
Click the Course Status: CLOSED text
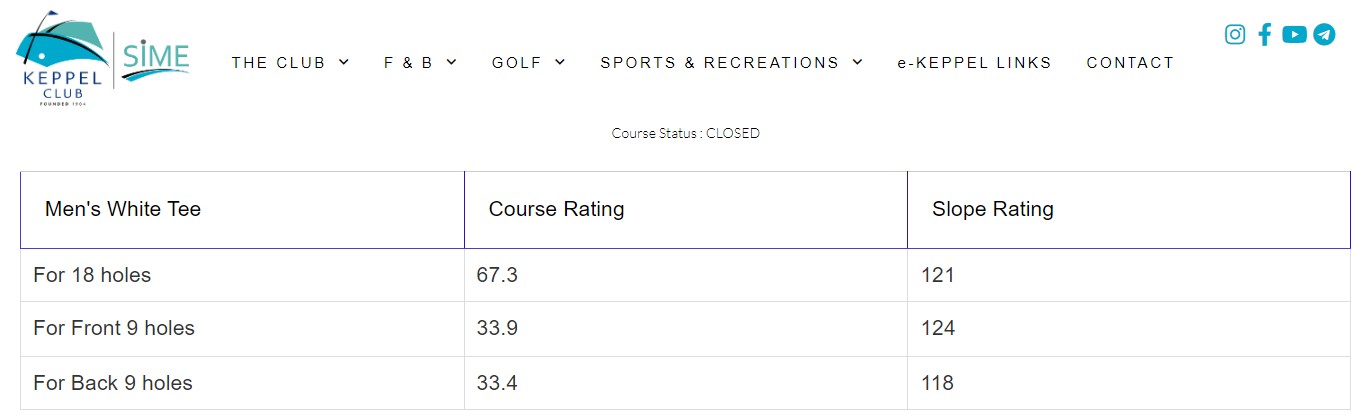[686, 133]
